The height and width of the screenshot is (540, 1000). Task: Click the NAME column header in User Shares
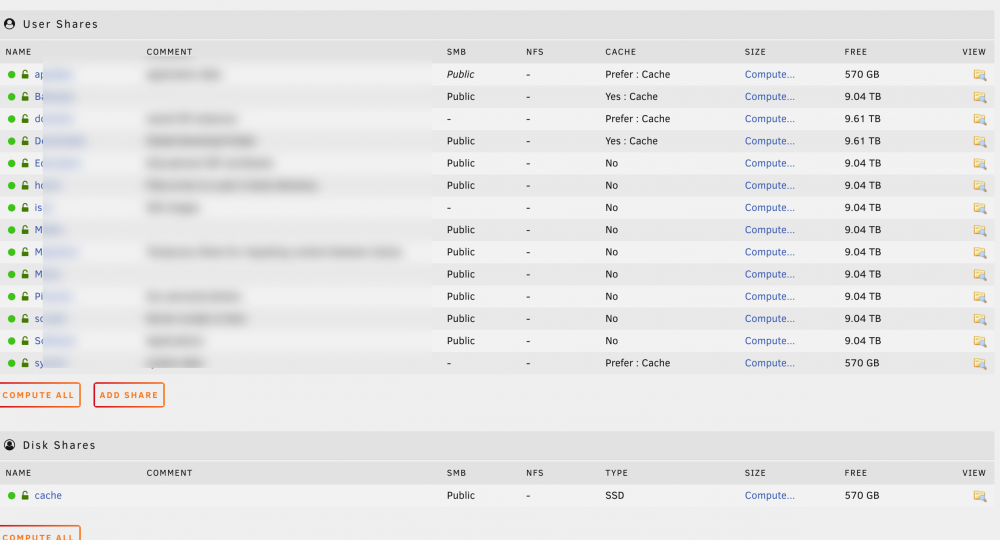[x=18, y=52]
